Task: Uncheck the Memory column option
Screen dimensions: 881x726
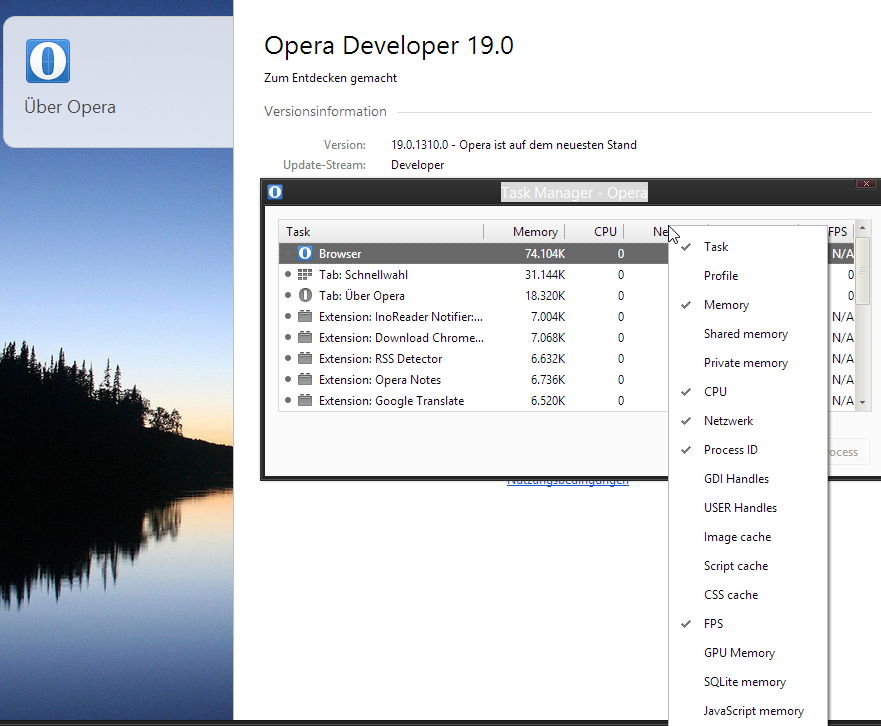Action: pyautogui.click(x=748, y=305)
